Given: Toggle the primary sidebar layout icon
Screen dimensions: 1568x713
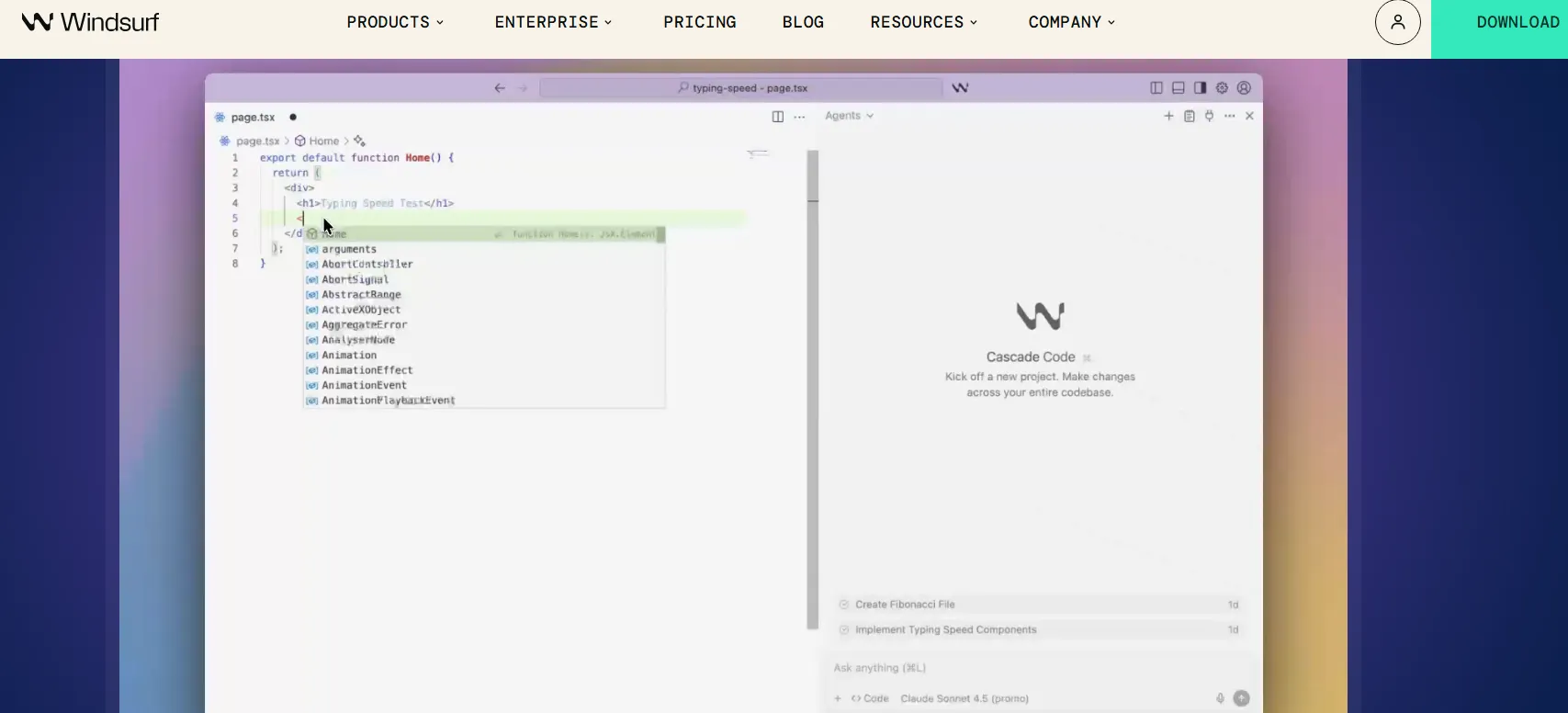Looking at the screenshot, I should [x=1156, y=88].
